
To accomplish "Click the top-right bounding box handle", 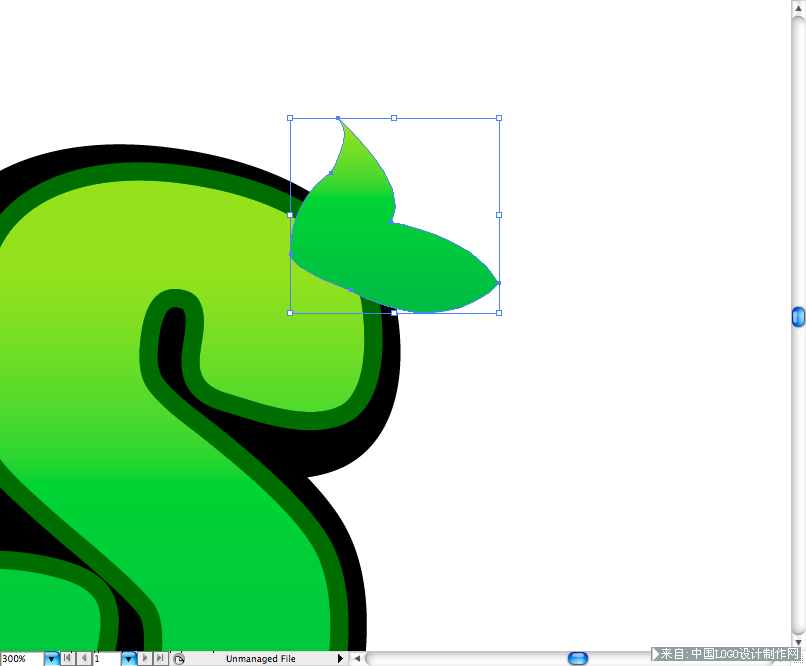I will [x=499, y=118].
